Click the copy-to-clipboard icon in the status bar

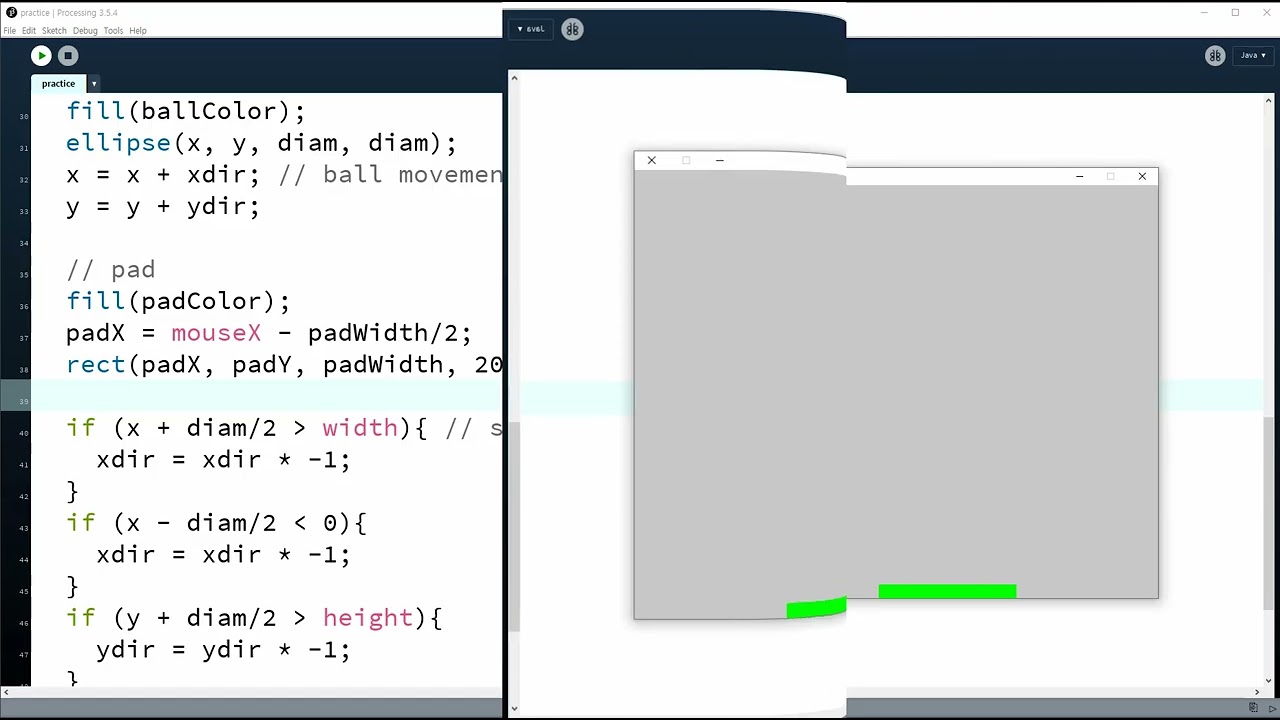click(x=1253, y=707)
